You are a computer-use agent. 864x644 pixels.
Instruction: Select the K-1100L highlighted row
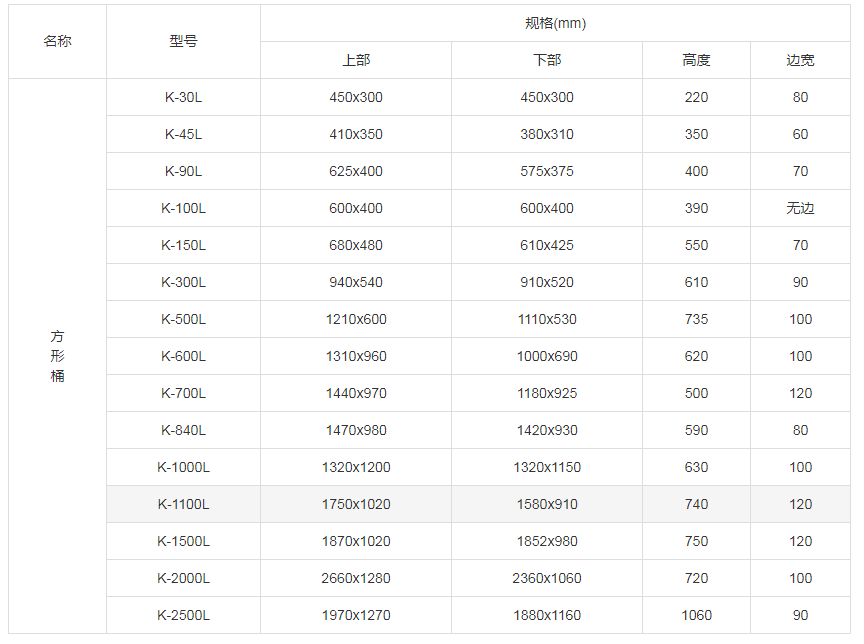pos(478,504)
